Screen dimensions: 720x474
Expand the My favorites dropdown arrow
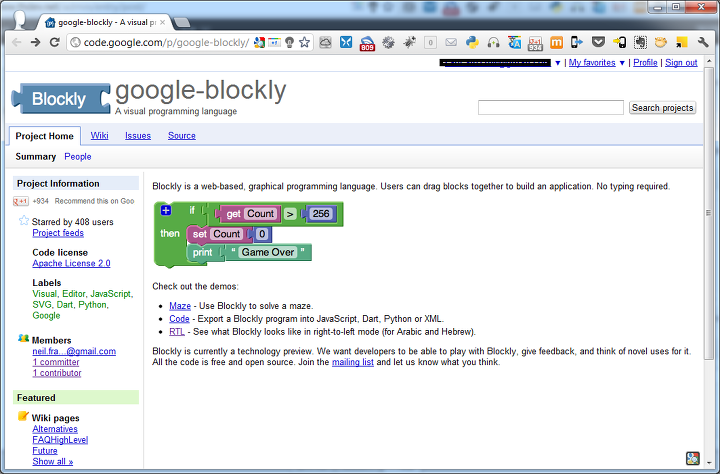(x=622, y=63)
